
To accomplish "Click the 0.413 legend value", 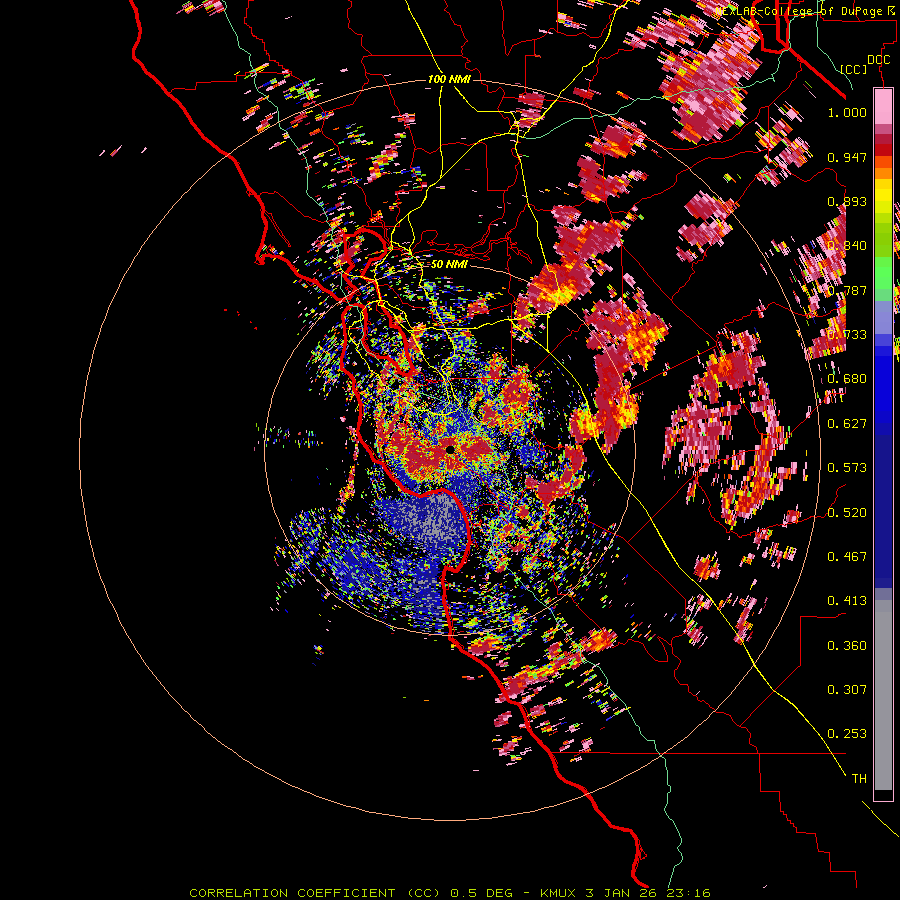I will 847,601.
